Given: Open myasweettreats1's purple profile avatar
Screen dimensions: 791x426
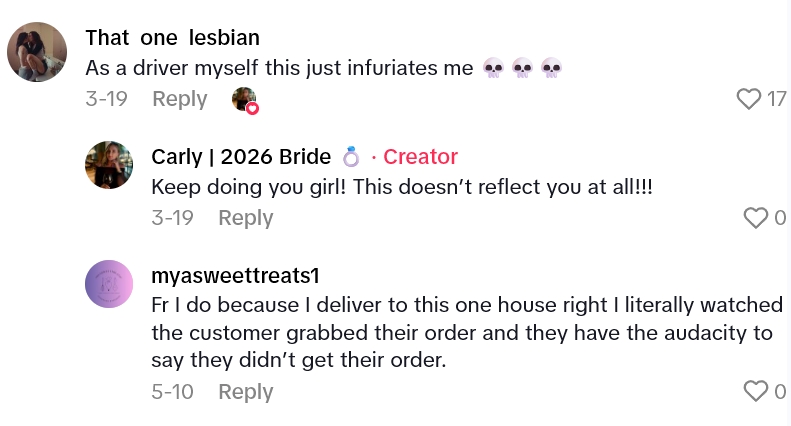Looking at the screenshot, I should click(x=109, y=283).
